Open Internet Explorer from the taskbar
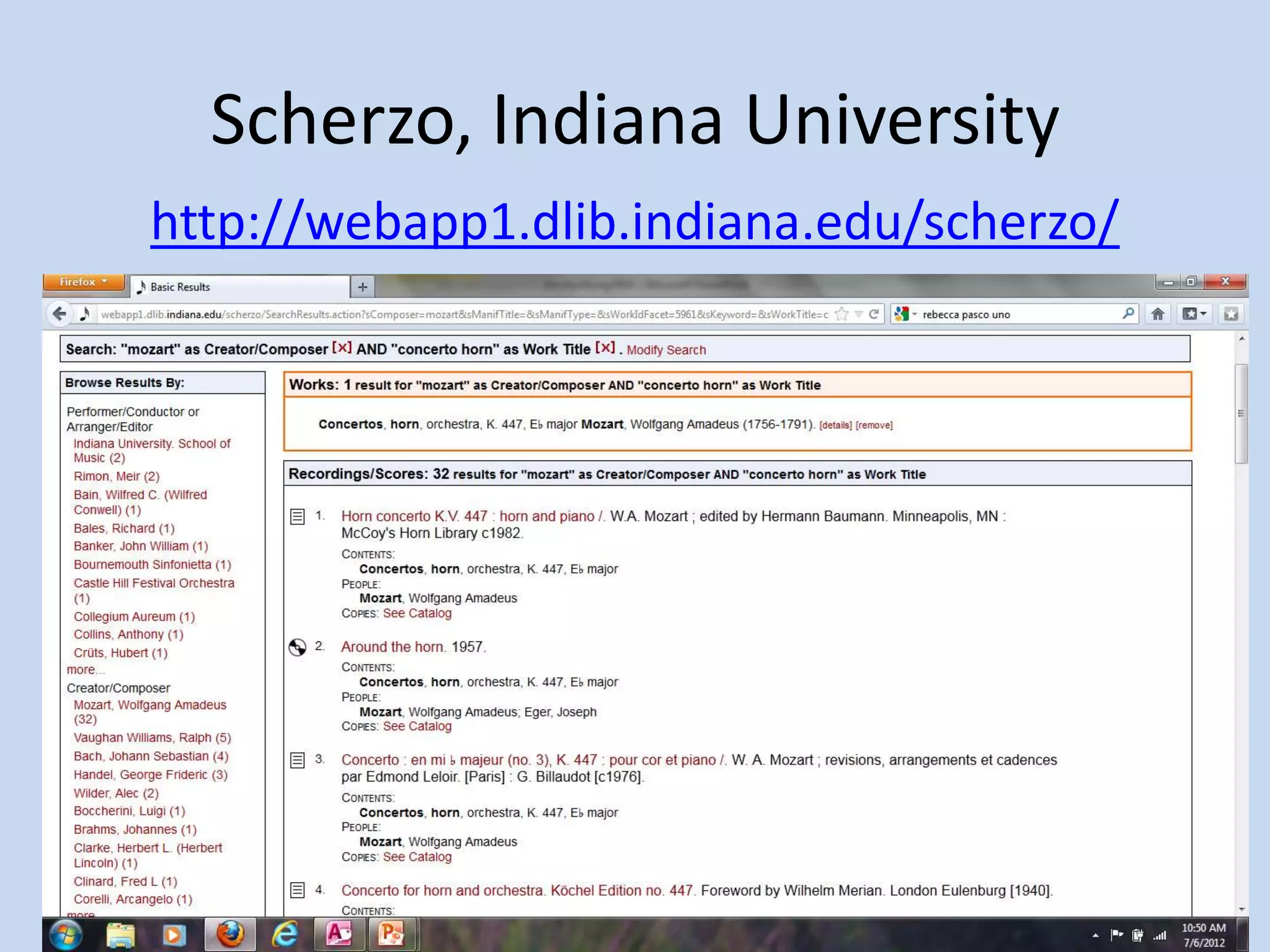 tap(285, 935)
